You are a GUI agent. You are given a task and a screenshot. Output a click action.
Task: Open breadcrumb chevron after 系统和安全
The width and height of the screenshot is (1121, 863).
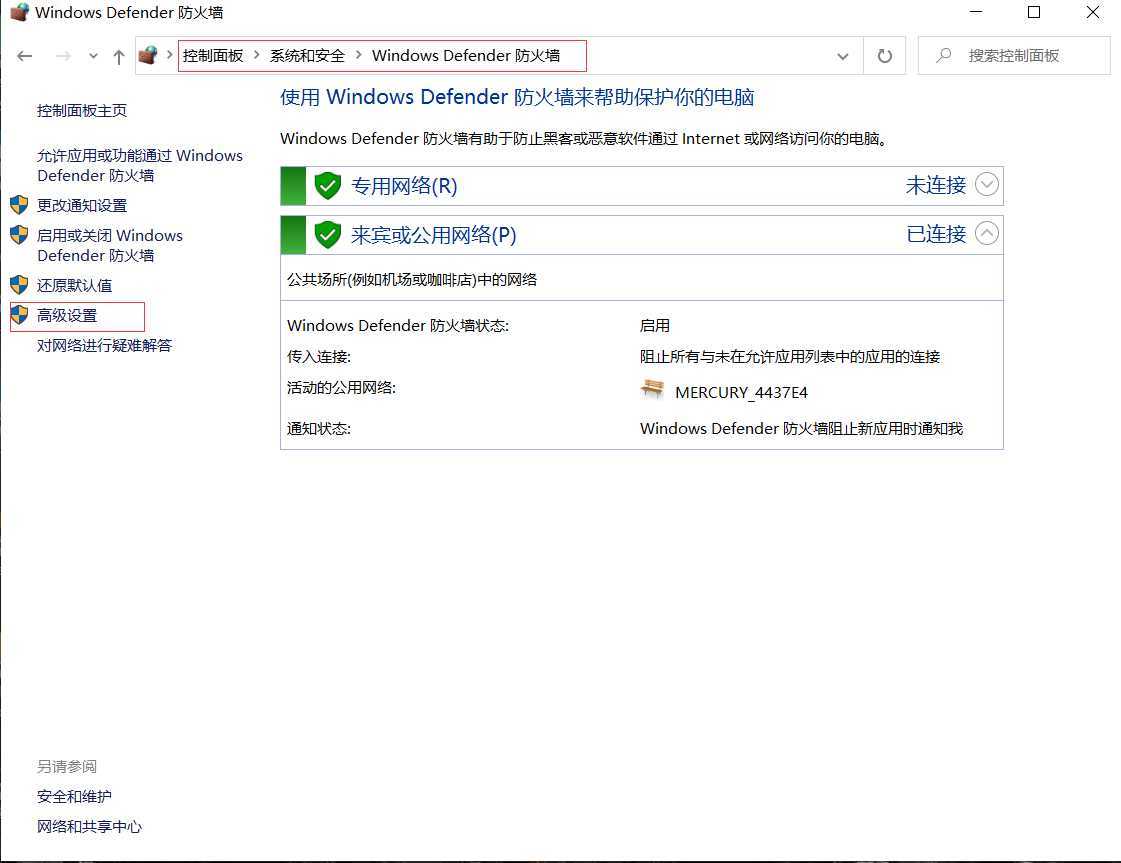coord(358,55)
